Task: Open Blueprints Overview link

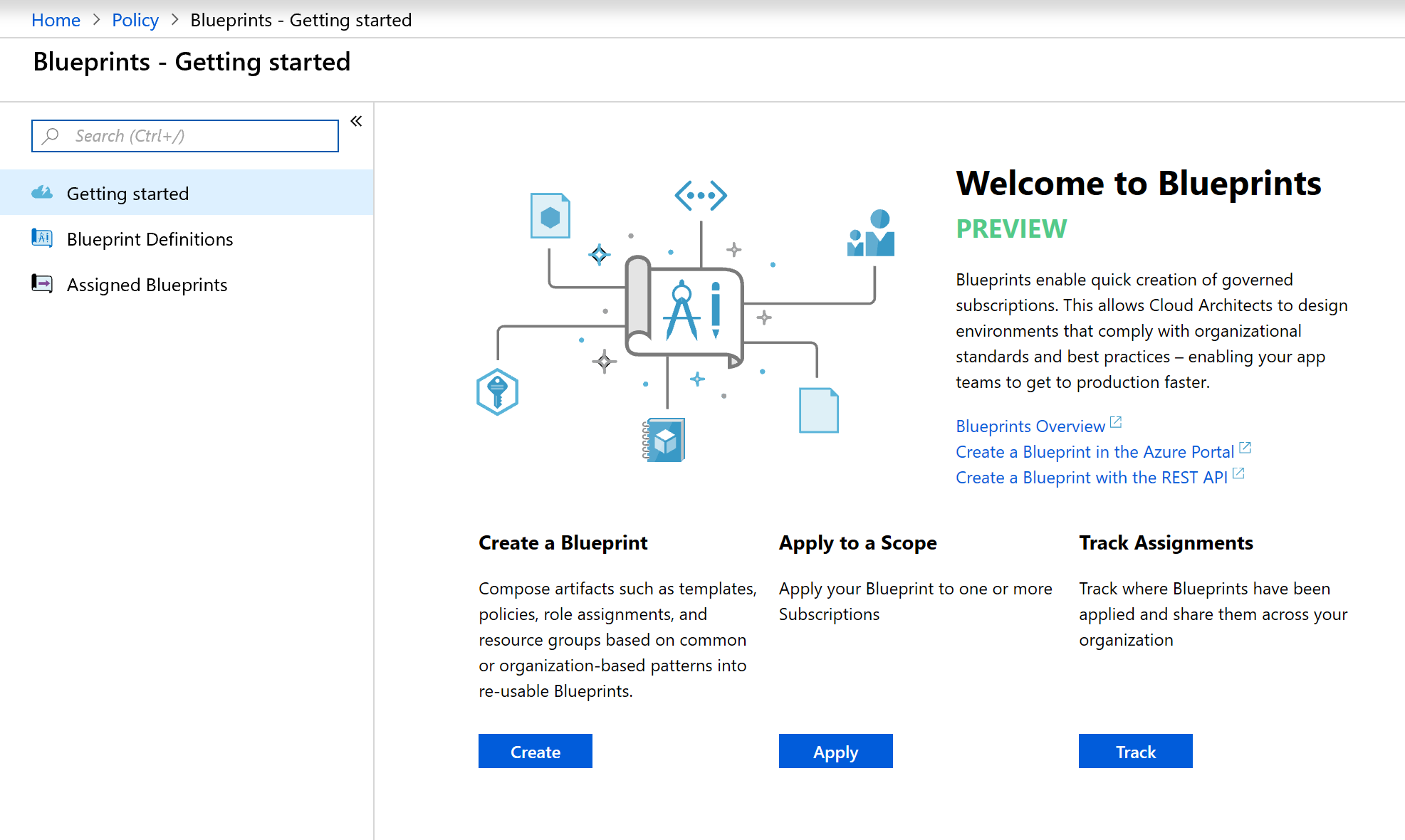Action: [x=1030, y=426]
